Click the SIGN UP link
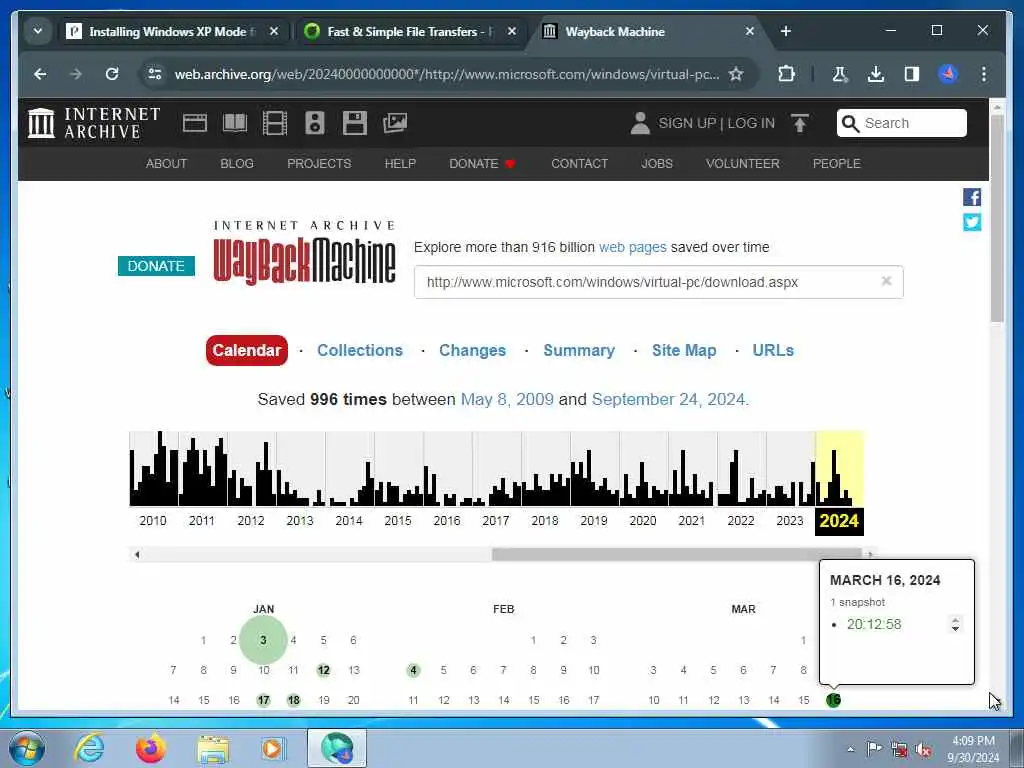1024x768 pixels. pyautogui.click(x=687, y=123)
